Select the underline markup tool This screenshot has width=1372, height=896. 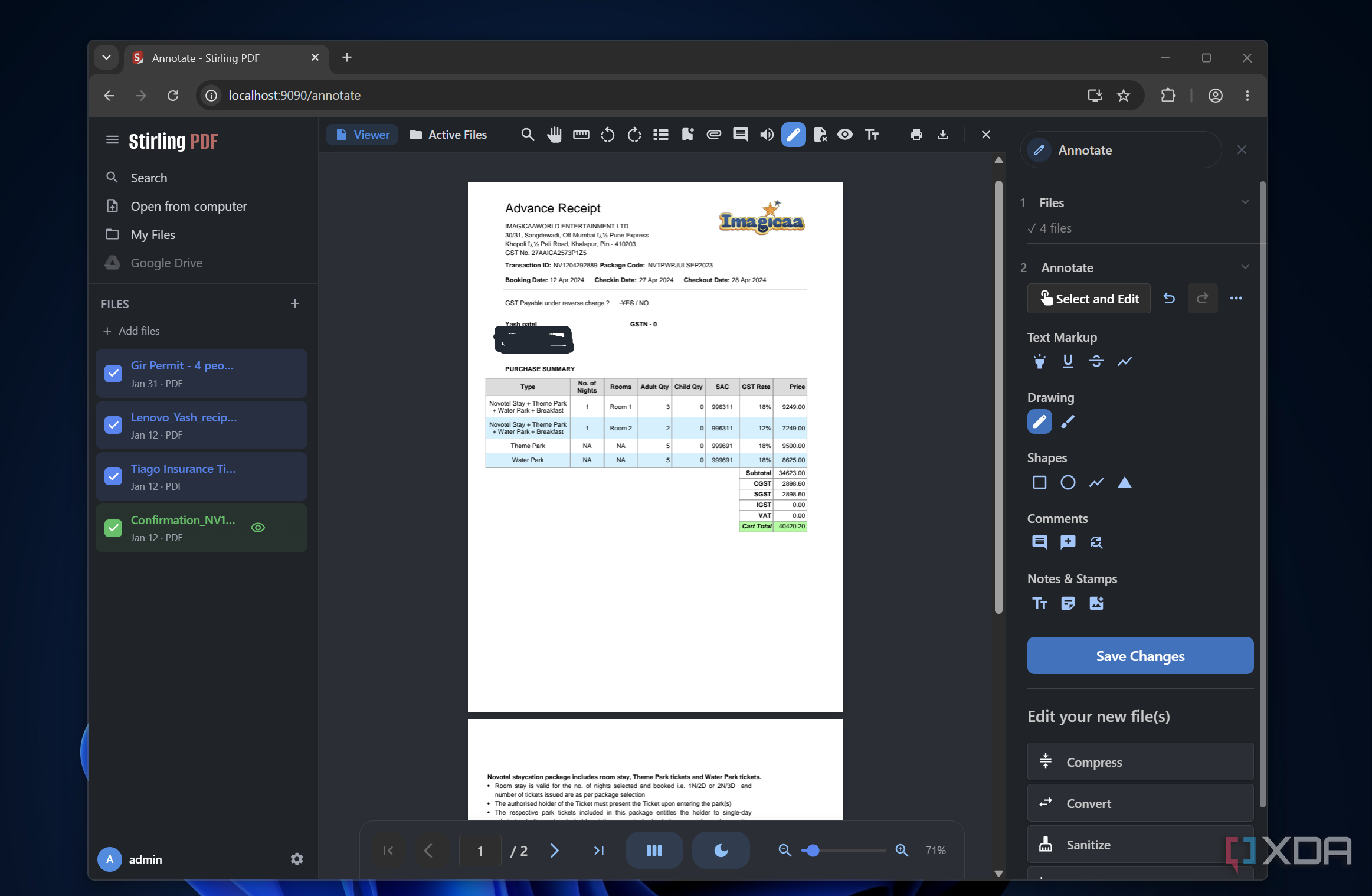pyautogui.click(x=1068, y=361)
